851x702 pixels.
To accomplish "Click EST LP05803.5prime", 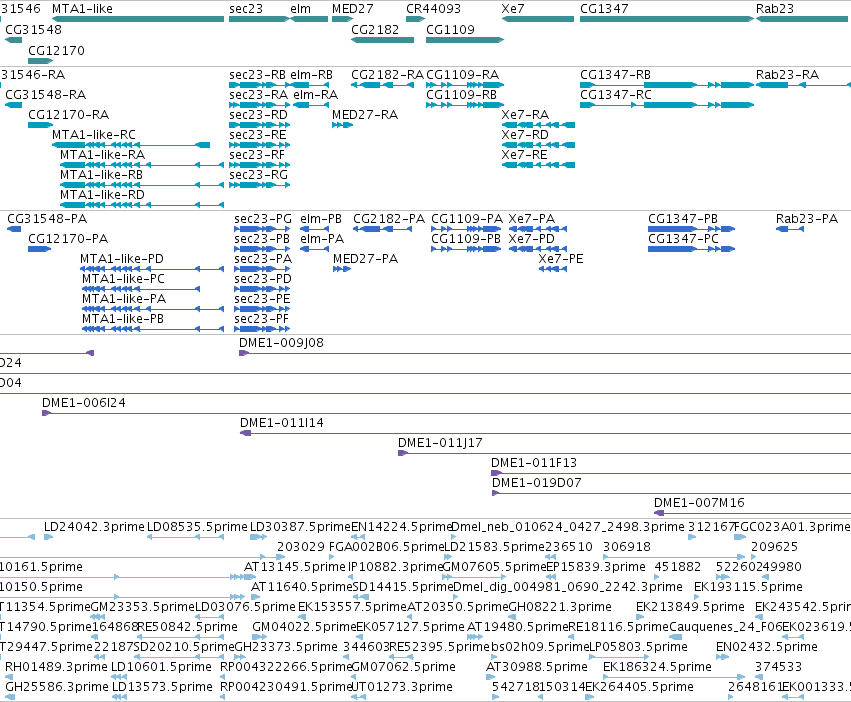I will coord(619,657).
